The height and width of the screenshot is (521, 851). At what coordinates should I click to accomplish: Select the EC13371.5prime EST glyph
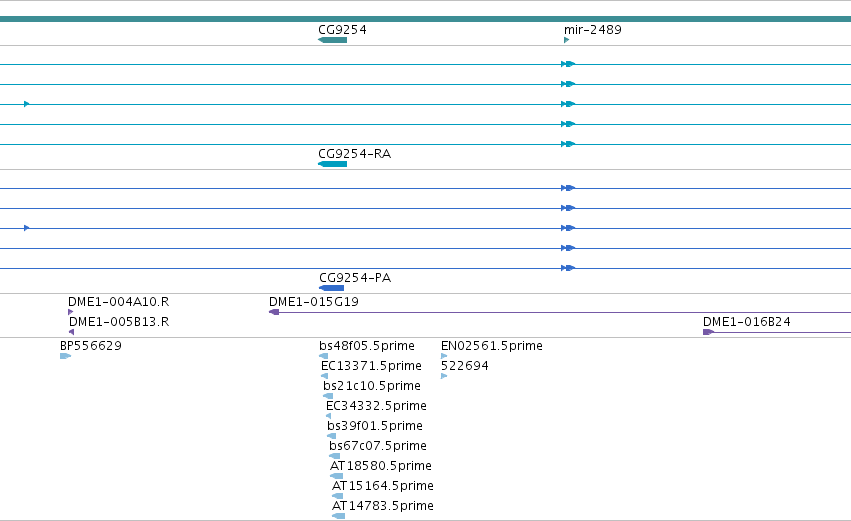tap(325, 376)
